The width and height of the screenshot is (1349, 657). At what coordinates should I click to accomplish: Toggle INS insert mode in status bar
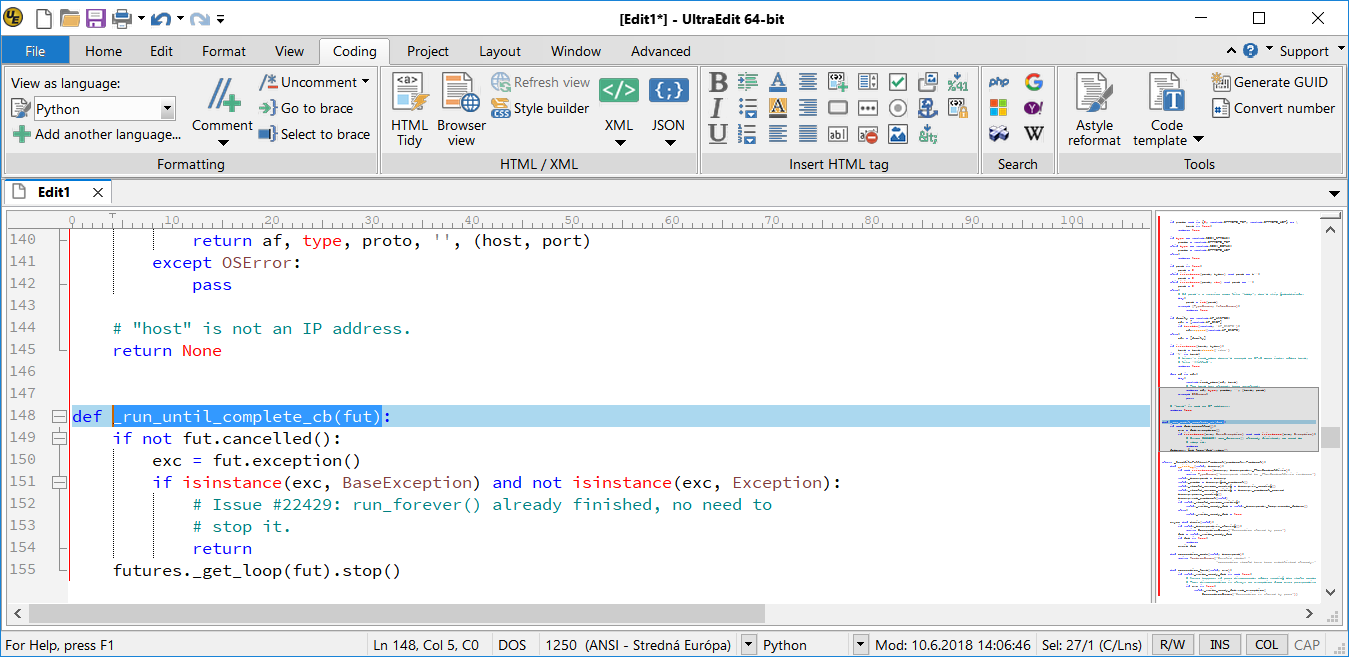[1220, 645]
